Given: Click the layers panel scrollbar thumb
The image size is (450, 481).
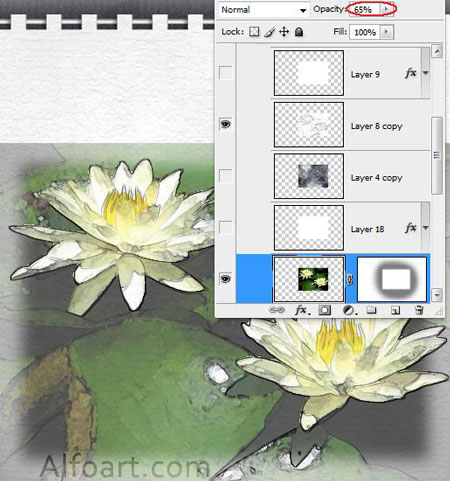Looking at the screenshot, I should coord(437,155).
